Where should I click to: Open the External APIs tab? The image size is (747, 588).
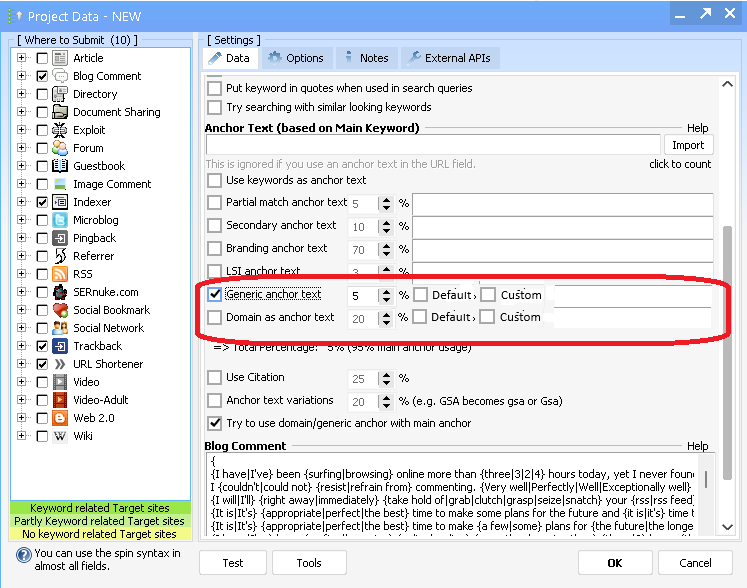pyautogui.click(x=448, y=58)
